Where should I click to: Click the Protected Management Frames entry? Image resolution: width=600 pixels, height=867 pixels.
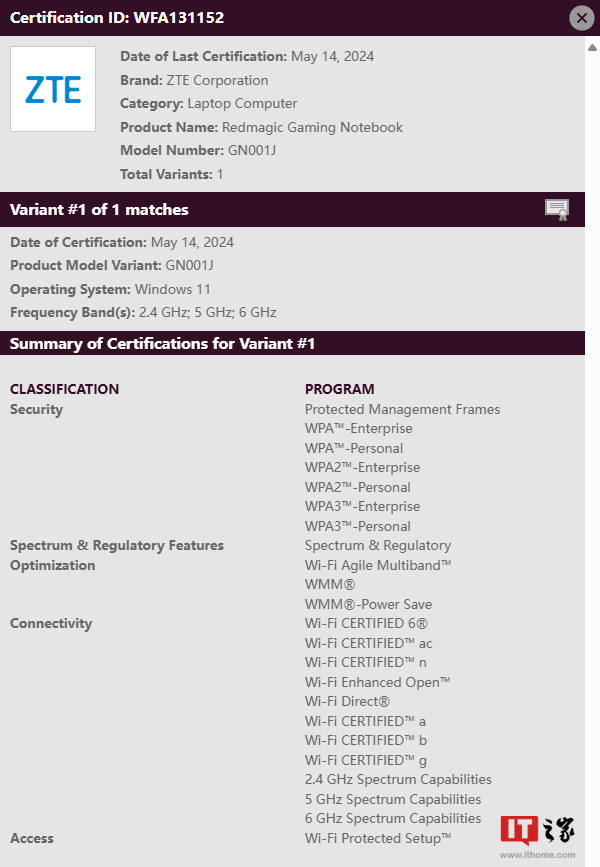(403, 409)
